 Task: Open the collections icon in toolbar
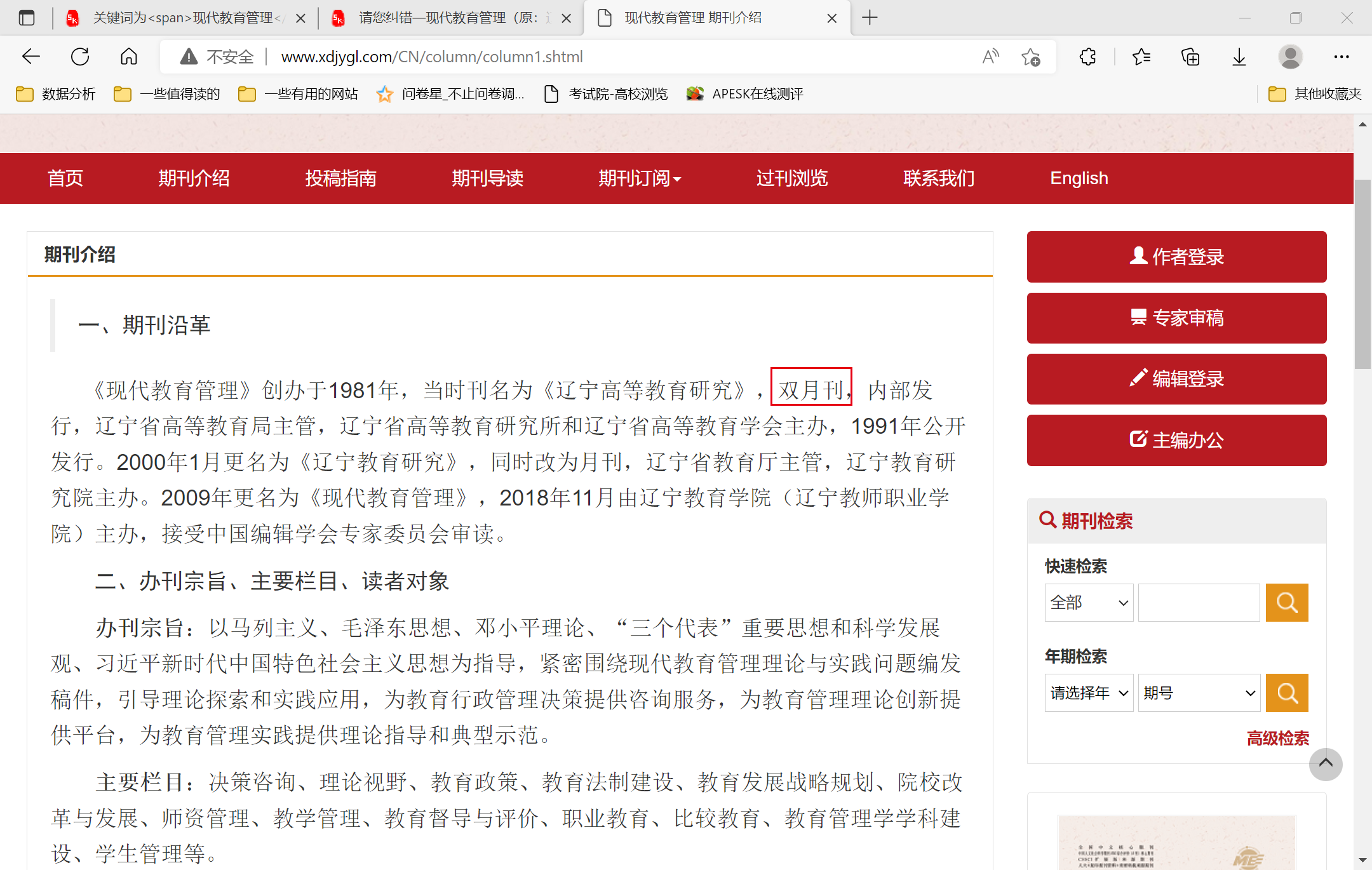pyautogui.click(x=1190, y=57)
